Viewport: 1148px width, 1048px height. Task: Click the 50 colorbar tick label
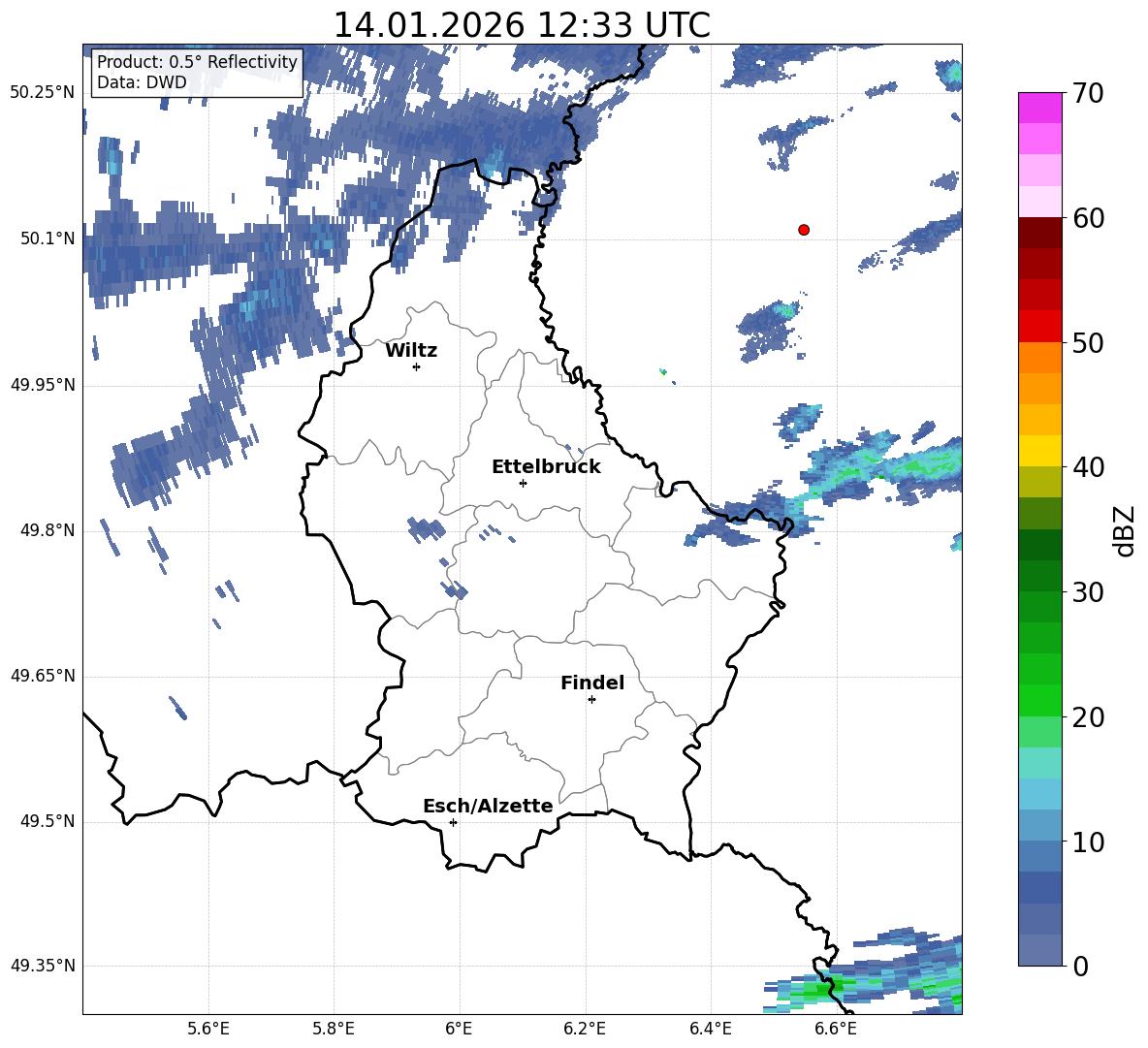tap(1088, 342)
